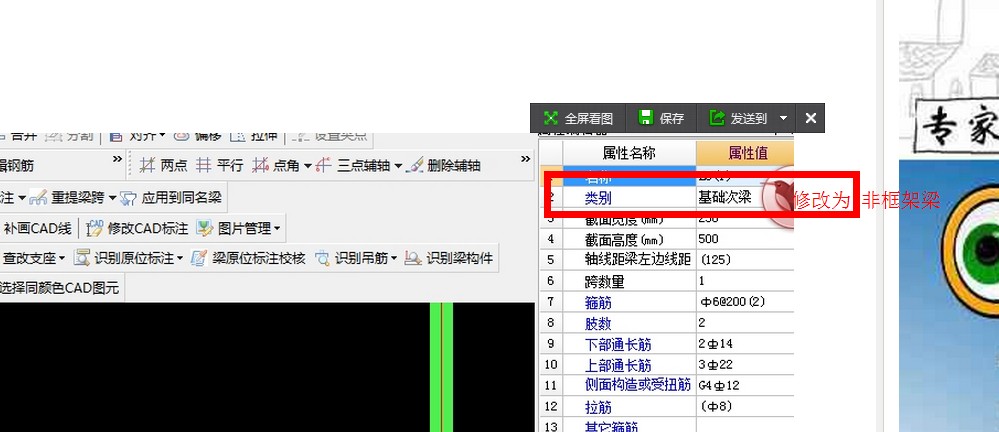
Task: Close the image viewer toolbar
Action: click(x=810, y=119)
